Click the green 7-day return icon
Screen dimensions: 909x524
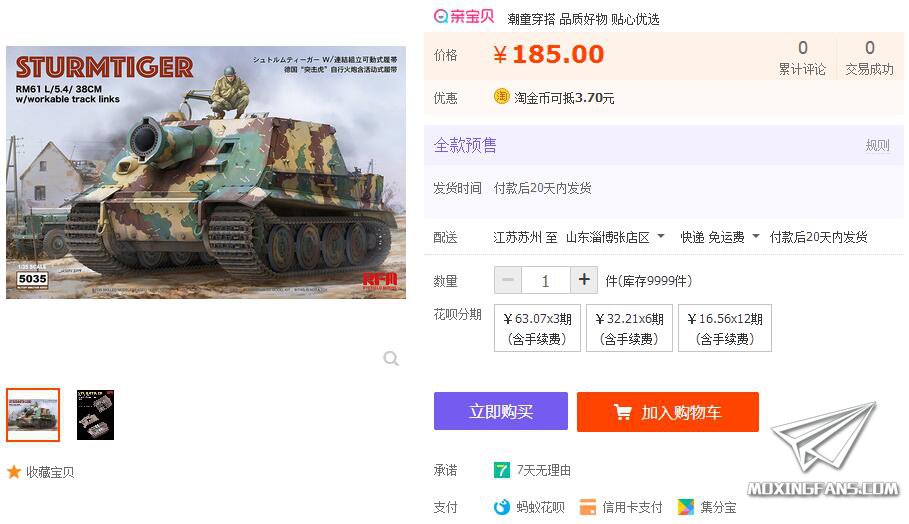coord(501,470)
